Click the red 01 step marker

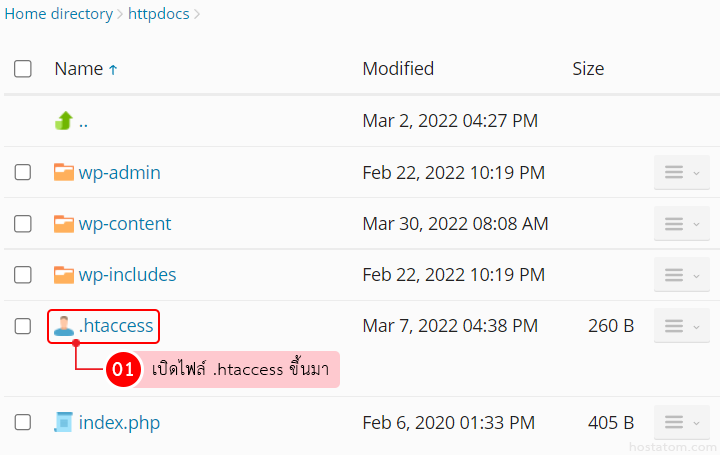pyautogui.click(x=122, y=369)
